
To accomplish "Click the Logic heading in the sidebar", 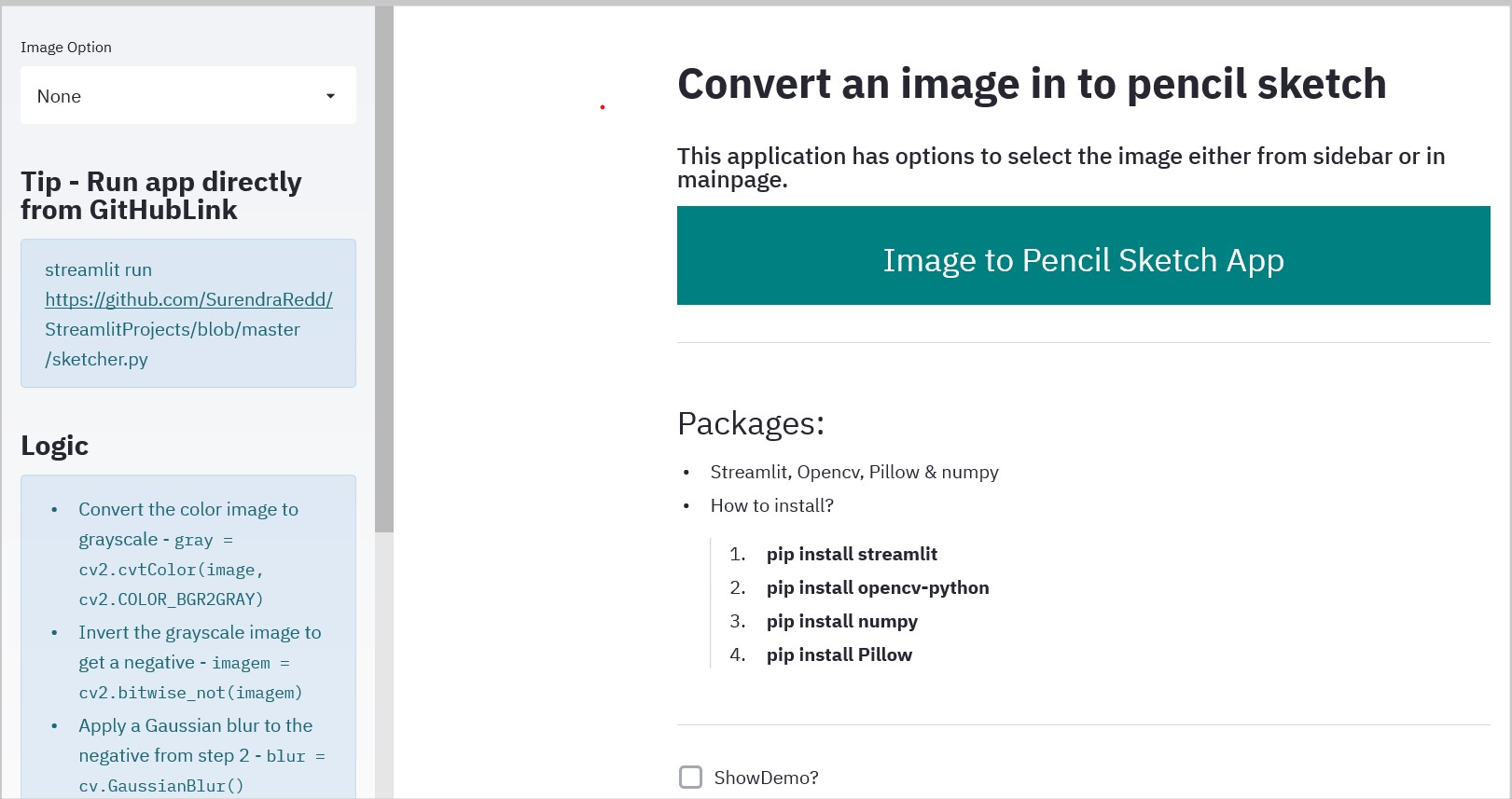I will click(x=54, y=446).
